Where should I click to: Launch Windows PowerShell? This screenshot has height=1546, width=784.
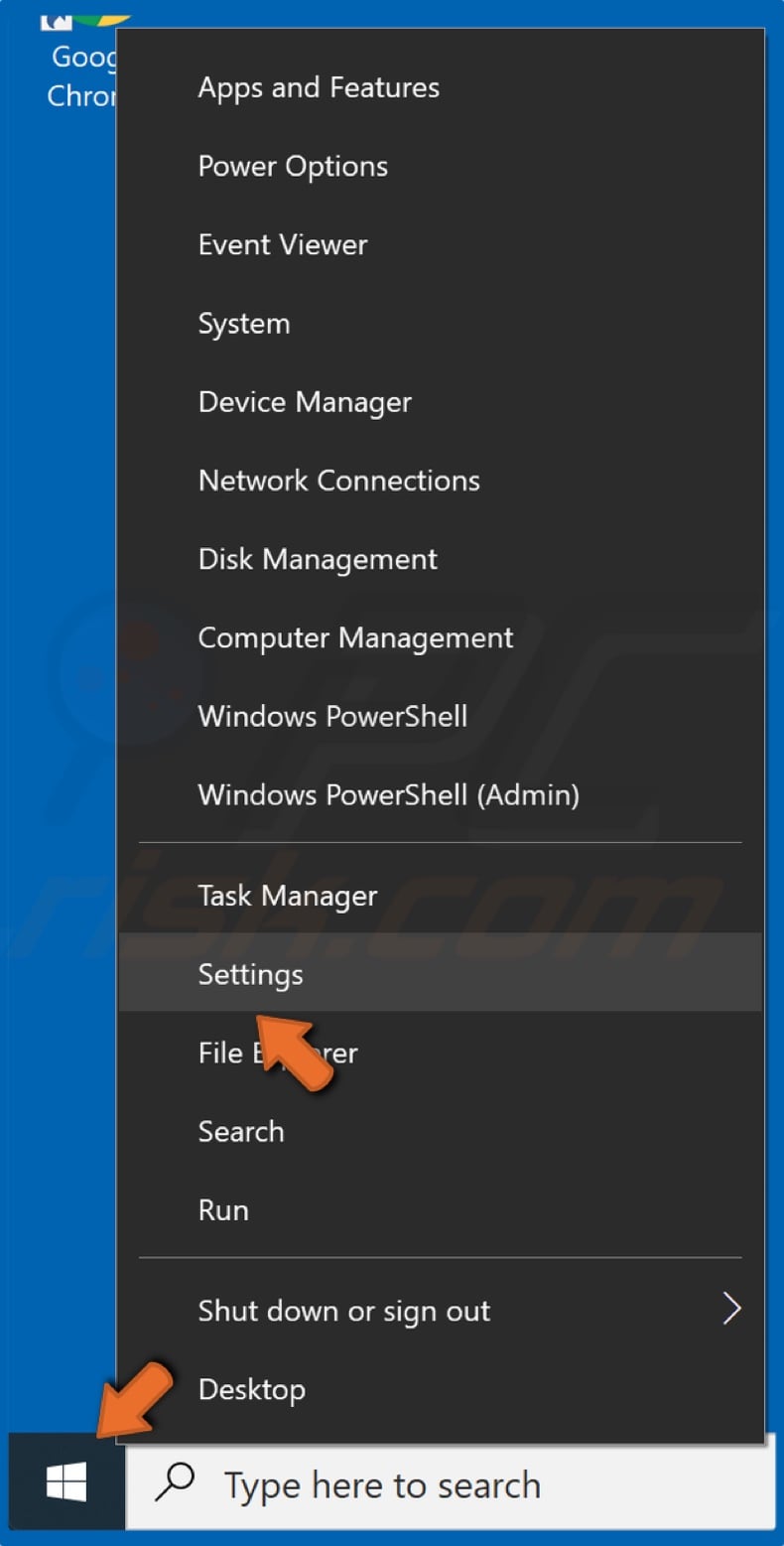[x=332, y=715]
